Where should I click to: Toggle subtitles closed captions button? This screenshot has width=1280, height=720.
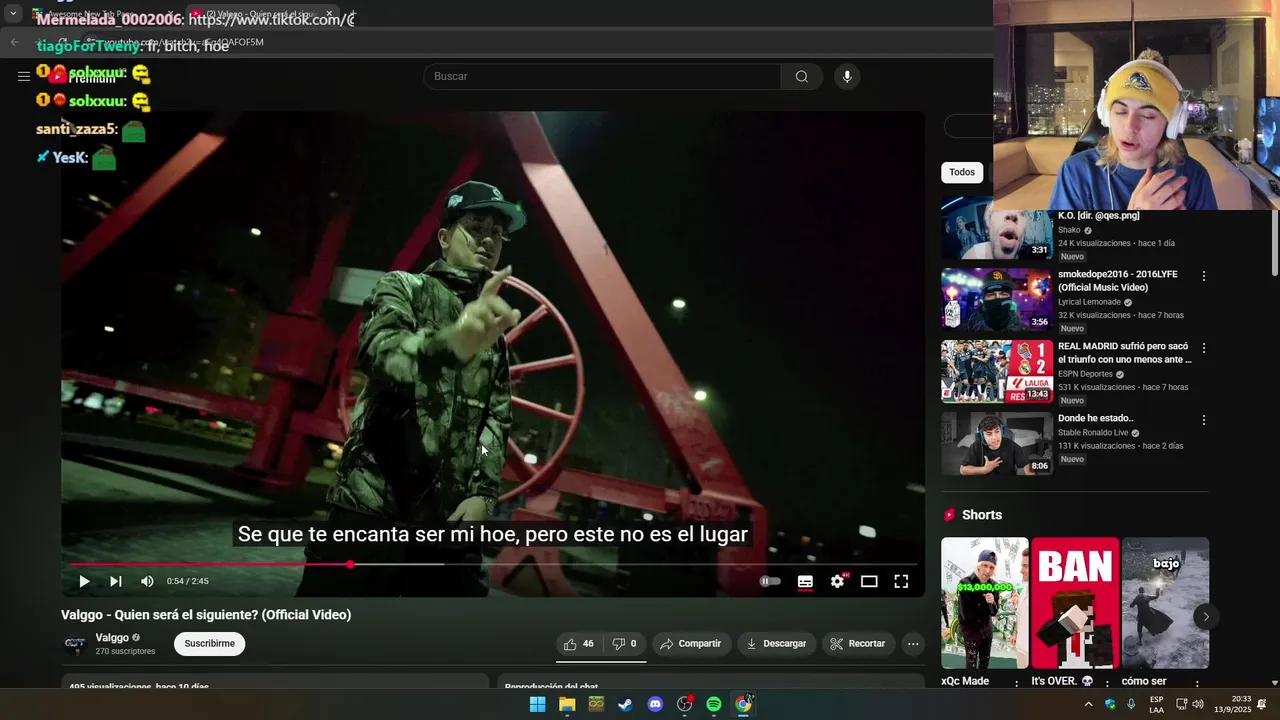pos(805,581)
